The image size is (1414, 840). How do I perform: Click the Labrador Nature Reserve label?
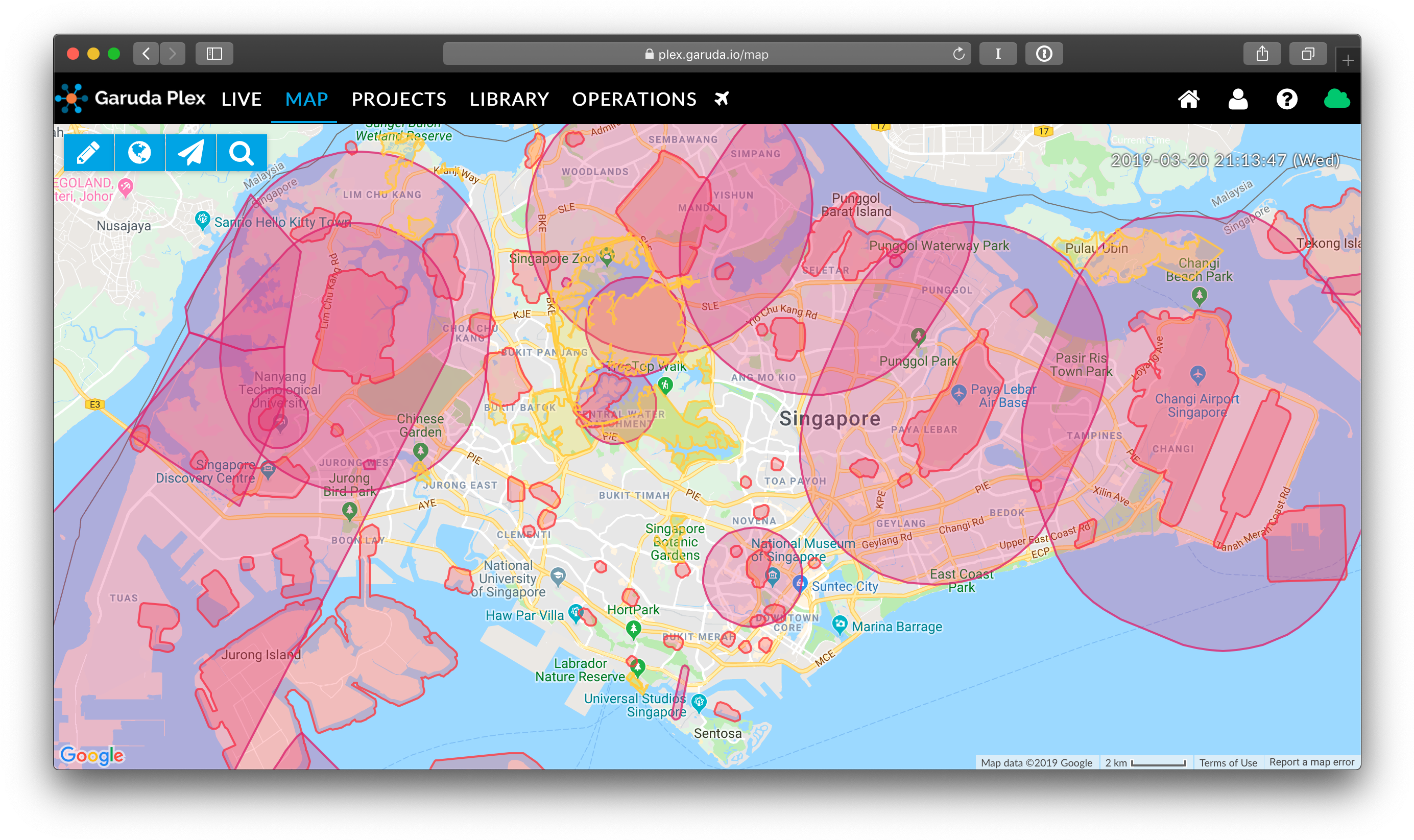pos(580,669)
